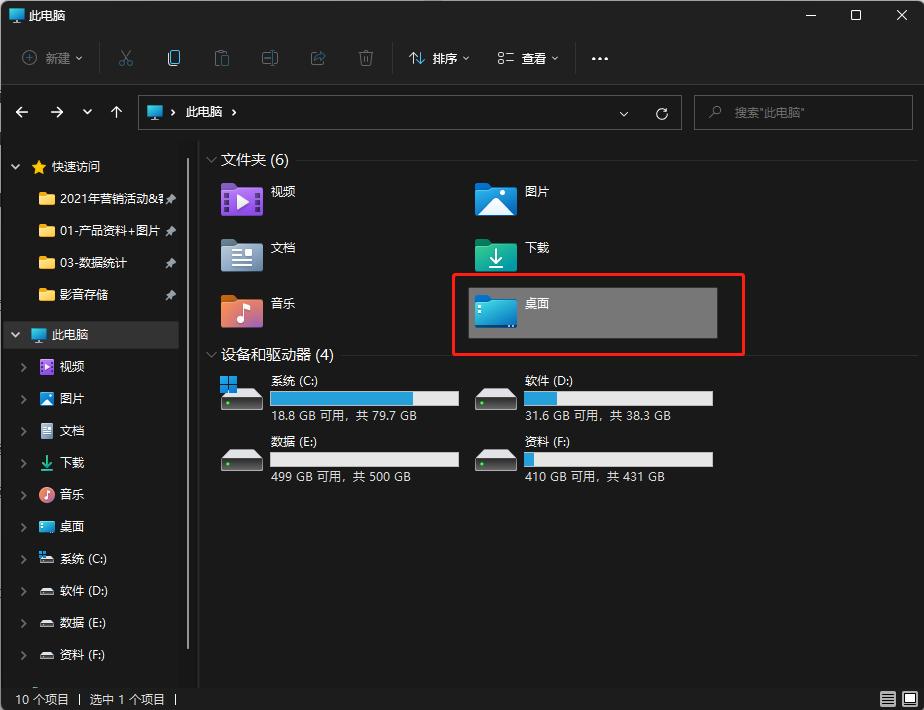Paste from the clipboard
The image size is (924, 710).
[x=221, y=58]
